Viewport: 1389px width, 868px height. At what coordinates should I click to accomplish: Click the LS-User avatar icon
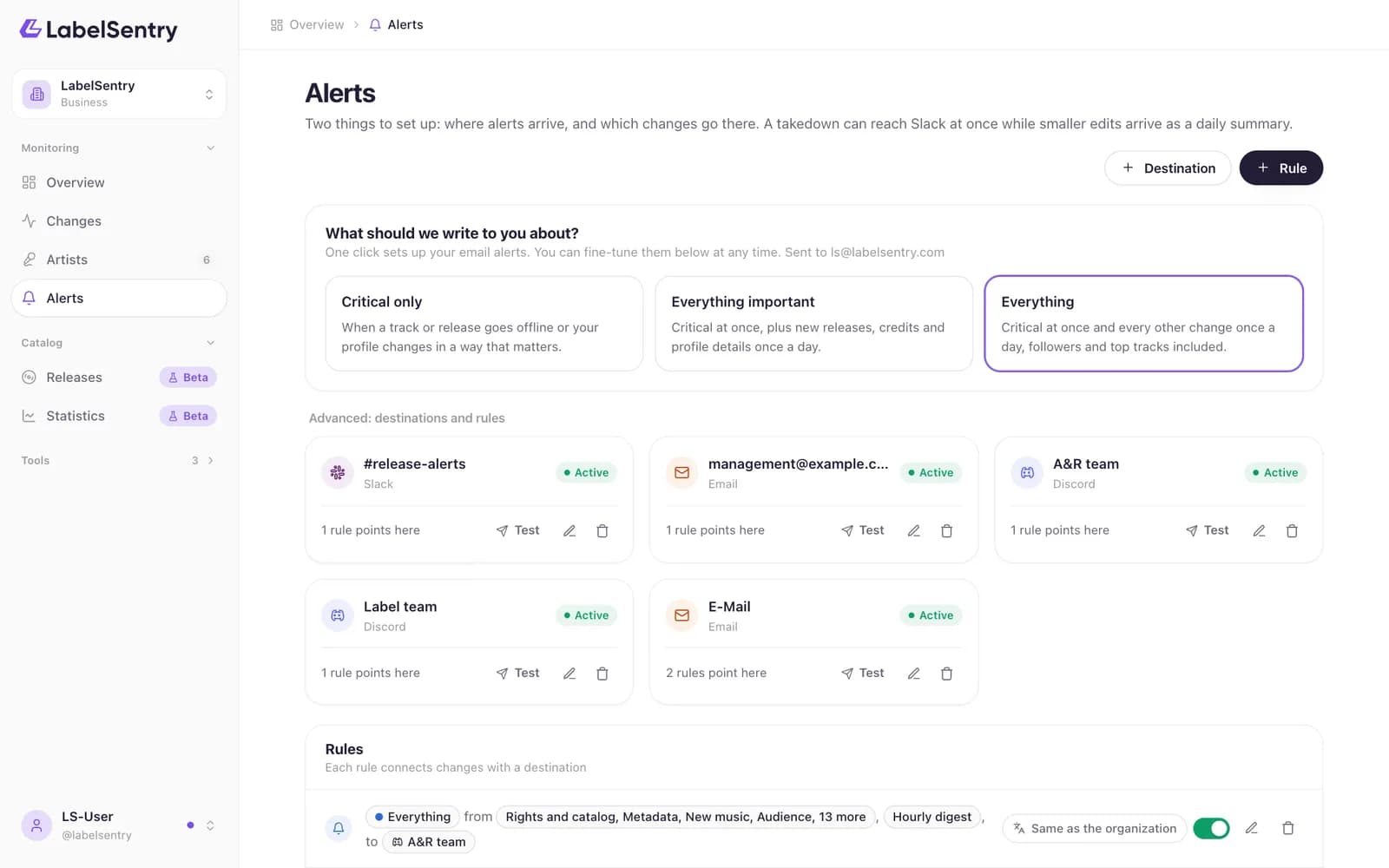[36, 825]
